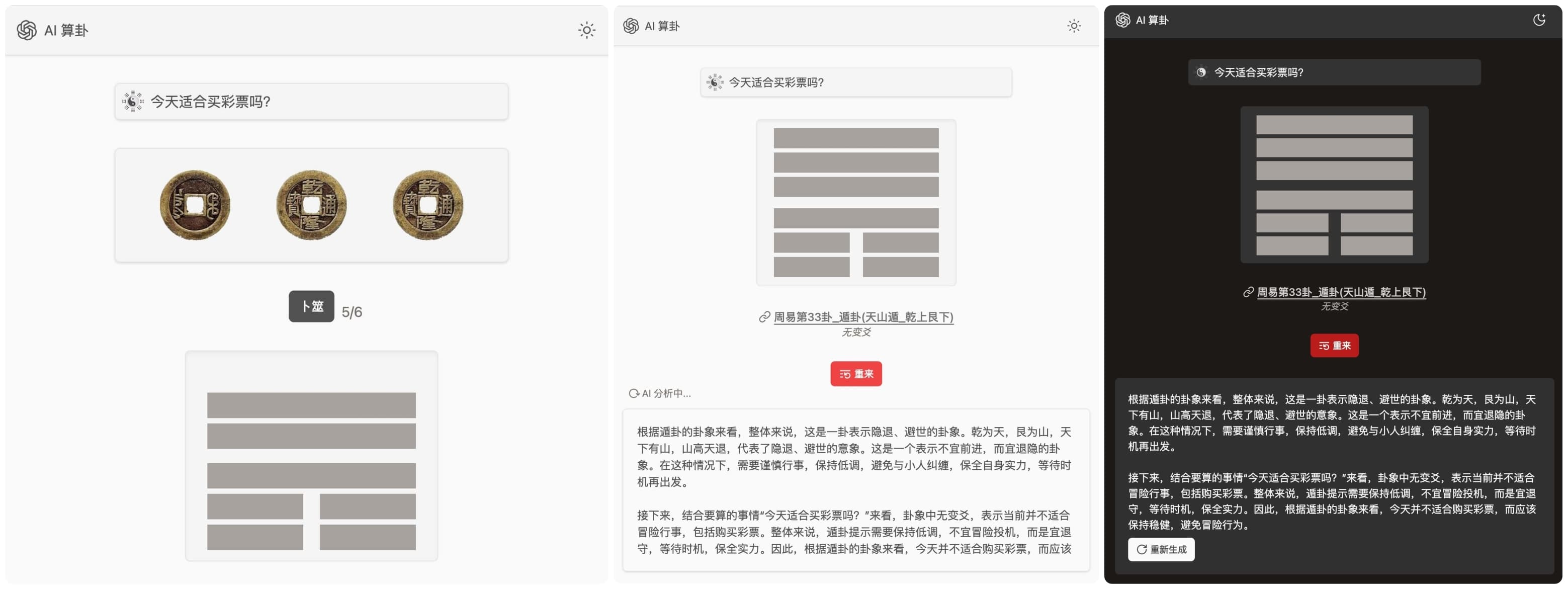This screenshot has width=1568, height=589.
Task: Click OpenAI logo in left panel header
Action: tap(26, 30)
